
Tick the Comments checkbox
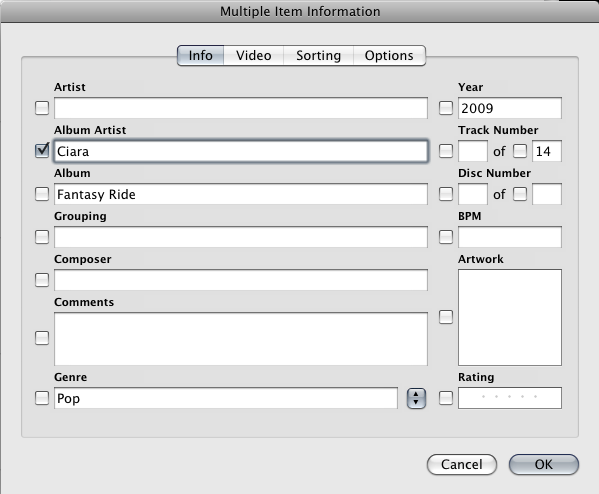click(x=42, y=338)
